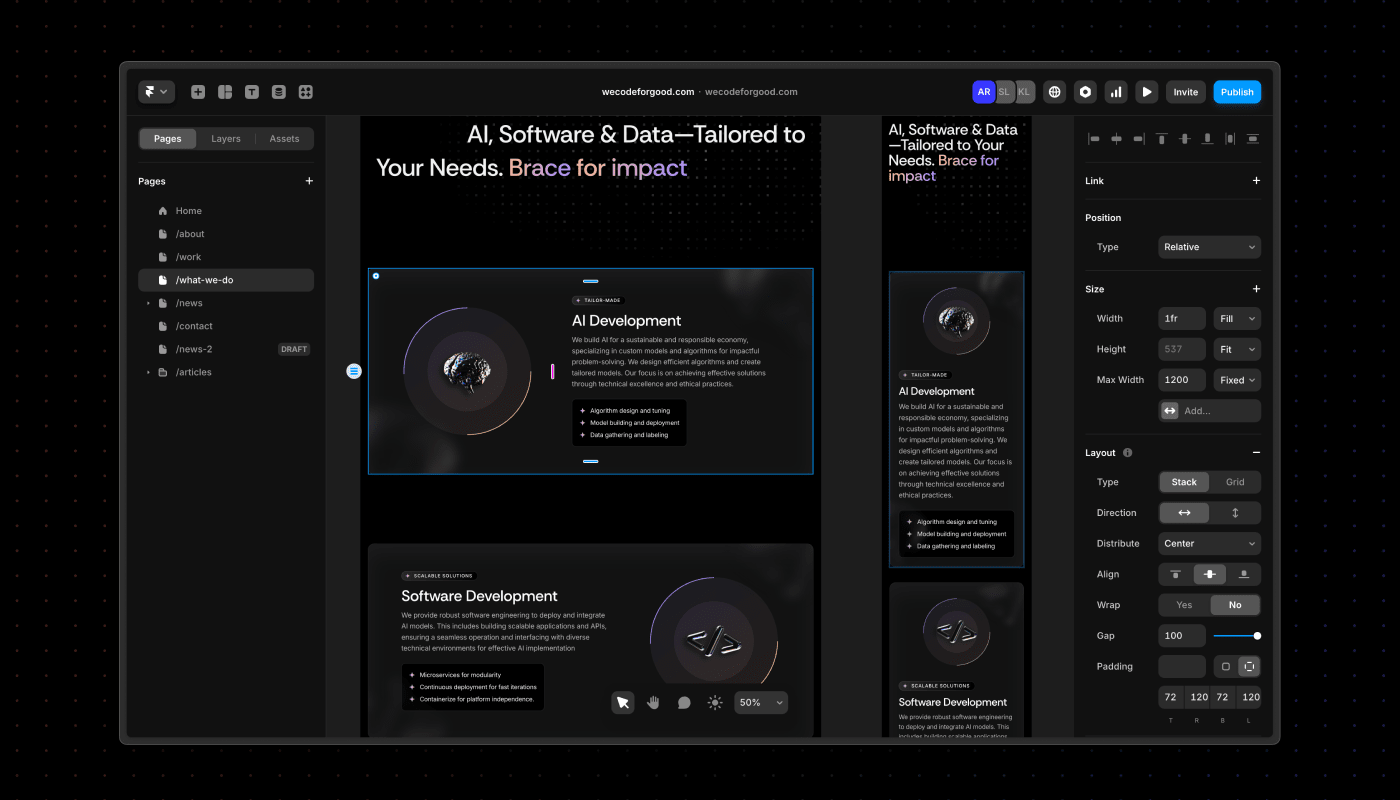Expand the /articles folder
This screenshot has width=1400, height=800.
[148, 372]
